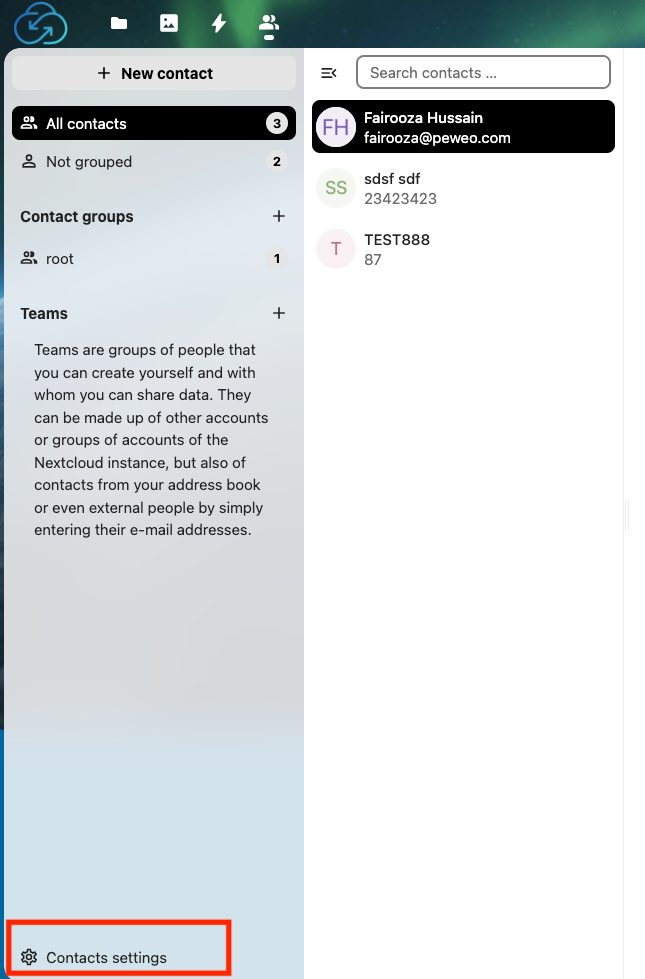The height and width of the screenshot is (979, 645).
Task: Open the Photos app icon
Action: (168, 23)
